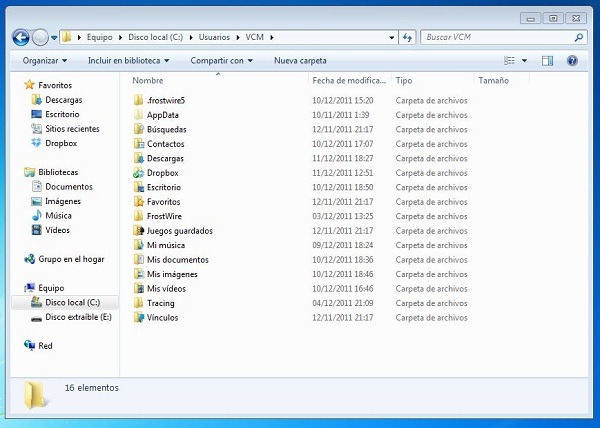Click the 03/12/2011 13:25 date cell
The image size is (600, 428).
tap(342, 216)
